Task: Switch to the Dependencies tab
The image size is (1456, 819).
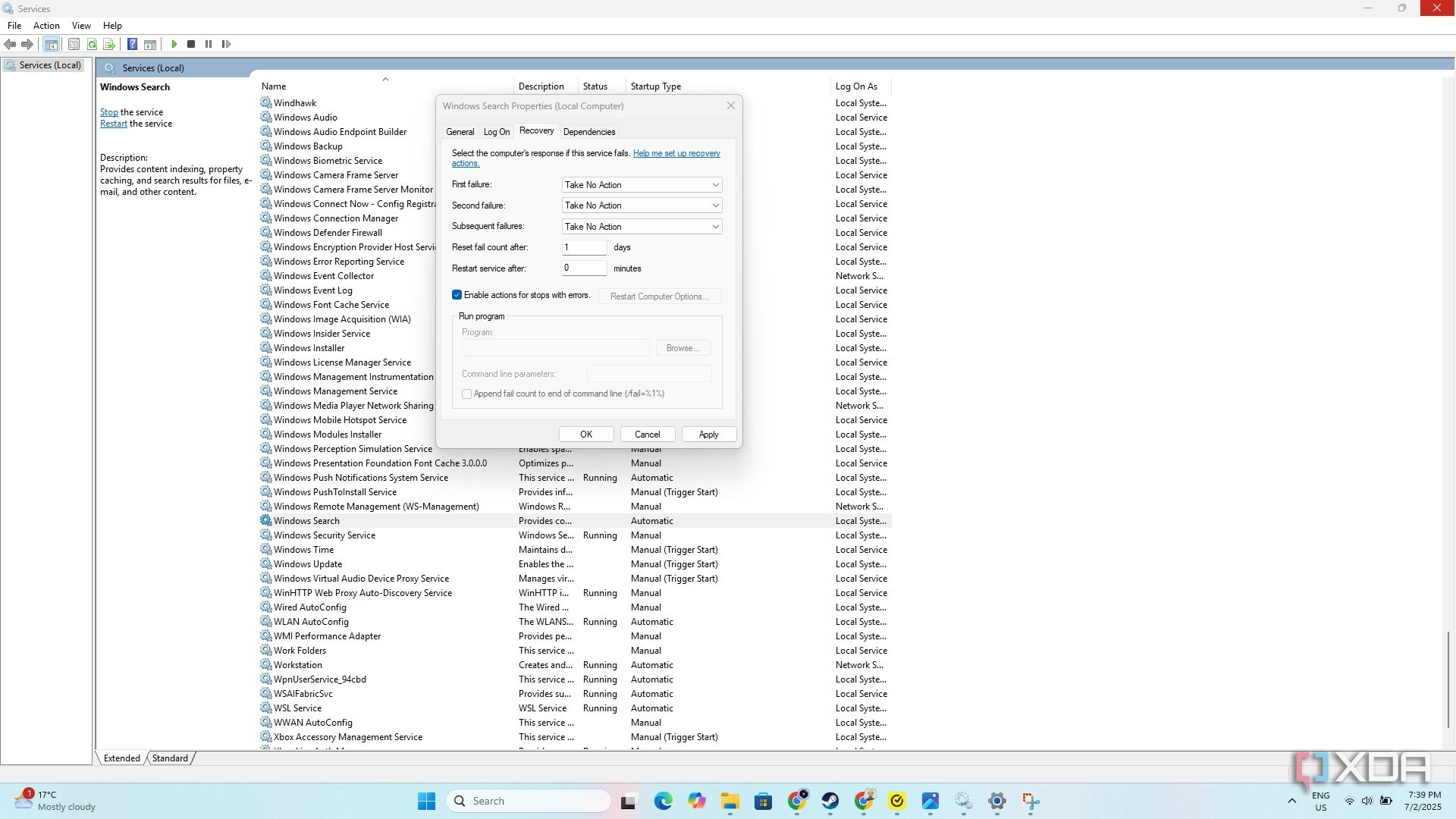Action: click(x=589, y=132)
